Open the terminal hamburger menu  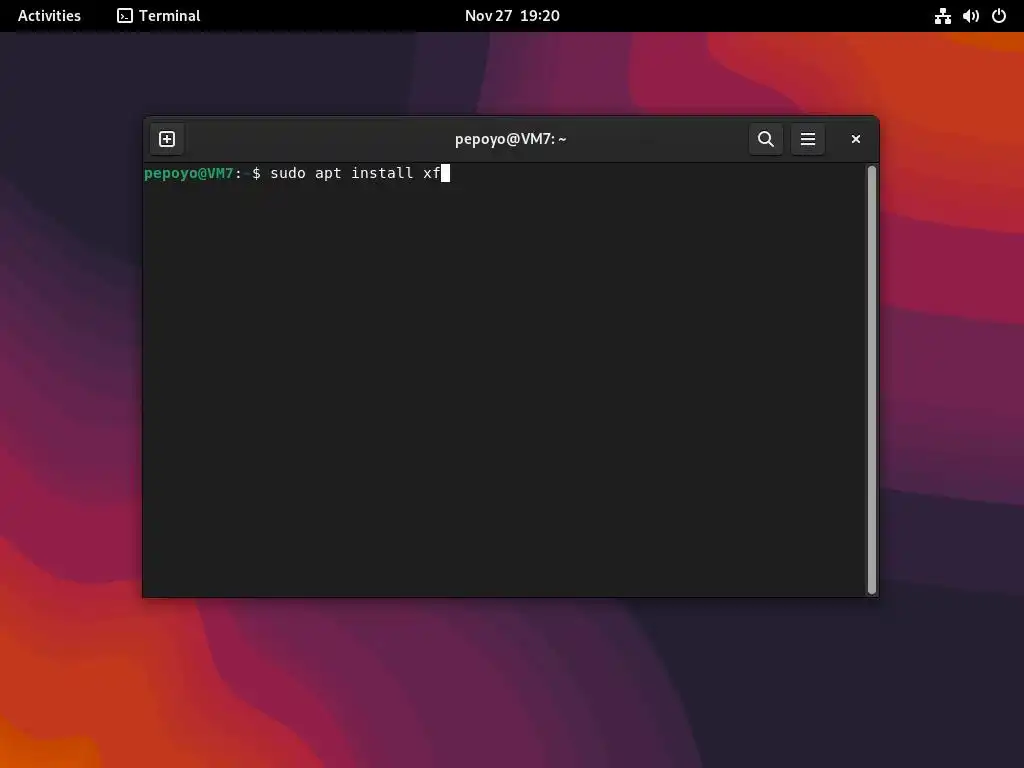(807, 139)
